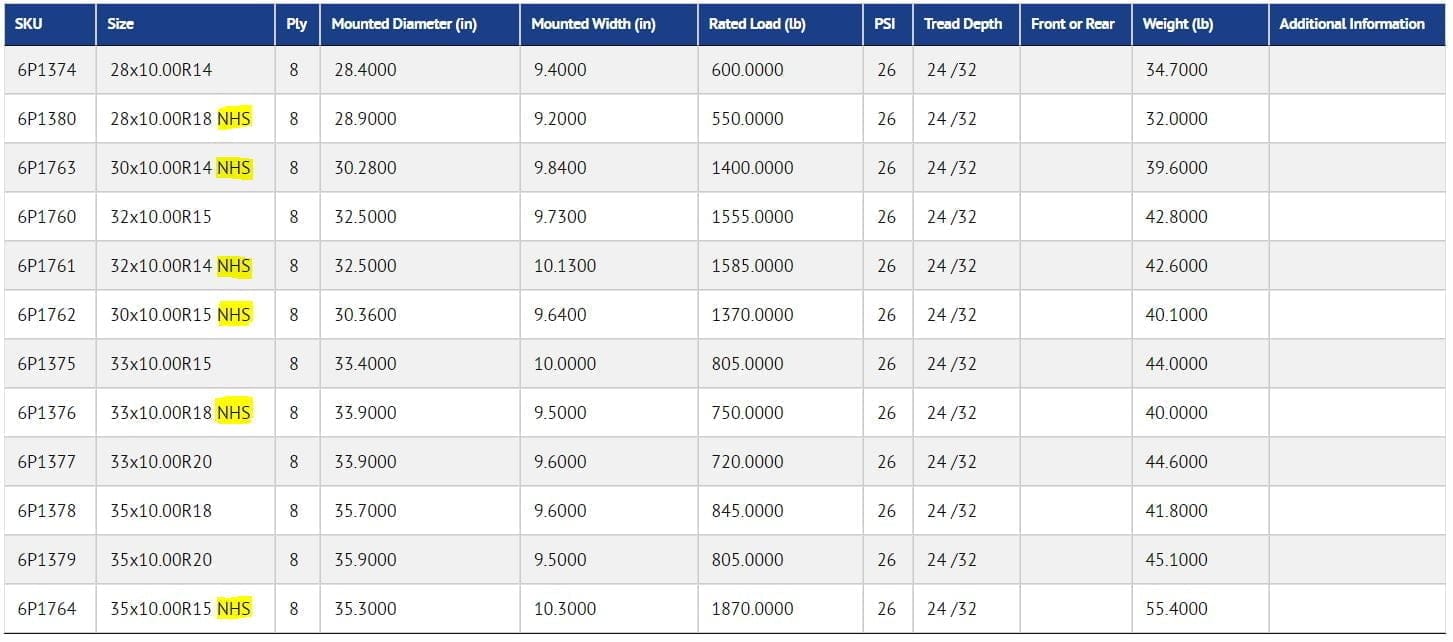Select the Ply column header
1453x642 pixels.
point(296,24)
